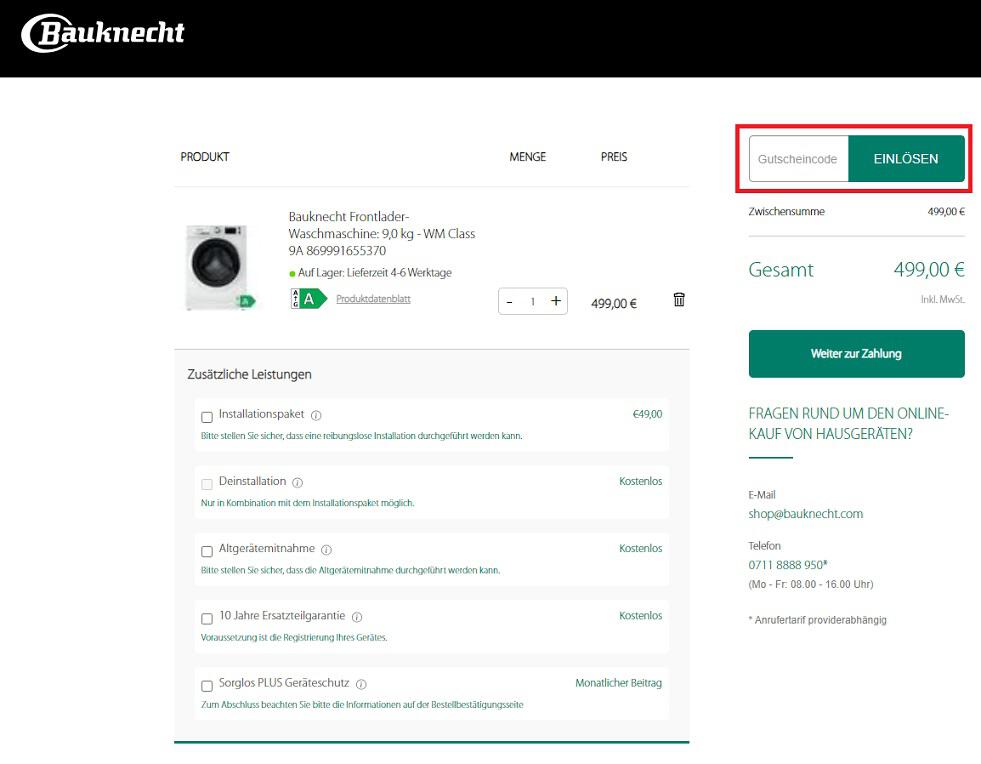The image size is (981, 764).
Task: Click the product price 499,00 € in row
Action: [614, 303]
